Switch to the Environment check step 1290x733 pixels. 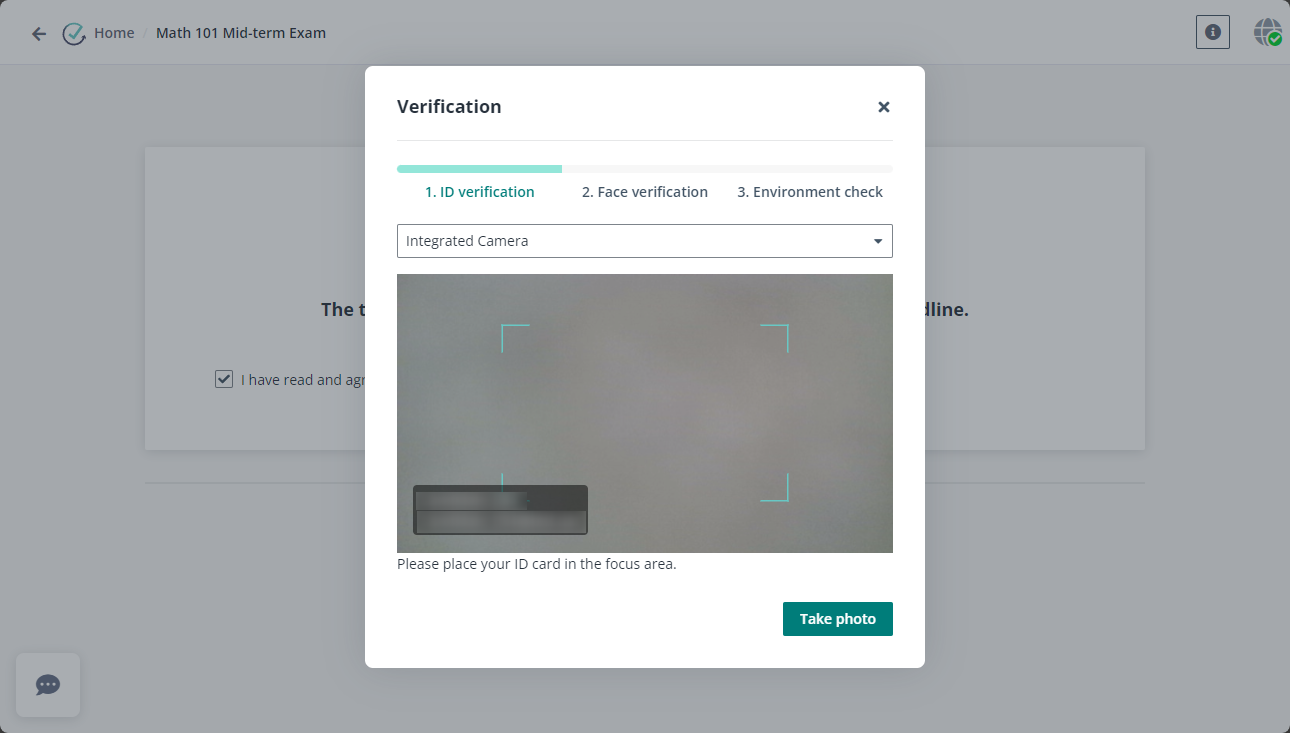point(810,191)
